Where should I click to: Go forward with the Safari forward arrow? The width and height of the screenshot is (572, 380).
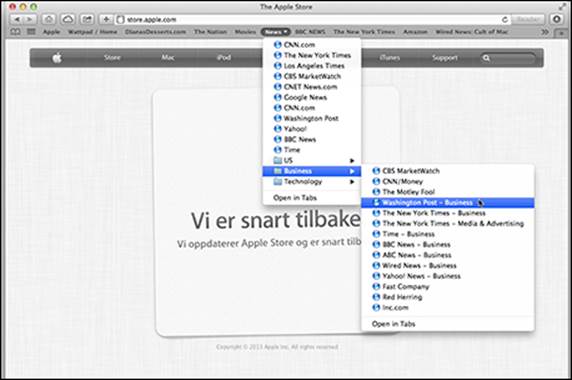(x=30, y=19)
